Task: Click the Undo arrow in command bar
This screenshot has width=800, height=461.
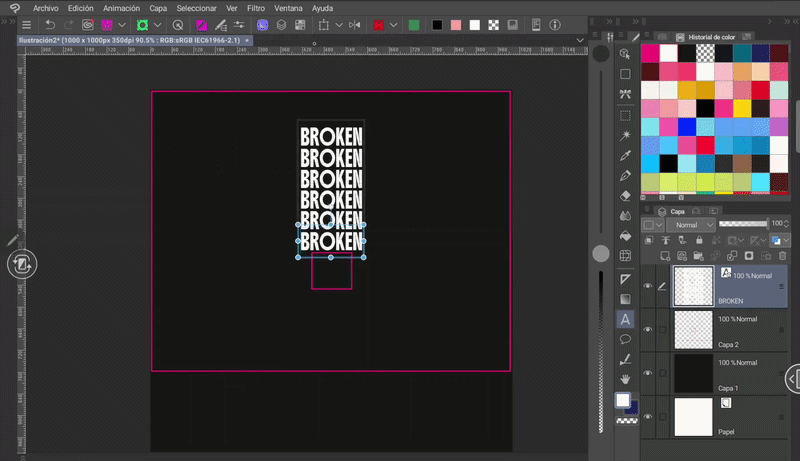Action: pyautogui.click(x=50, y=24)
